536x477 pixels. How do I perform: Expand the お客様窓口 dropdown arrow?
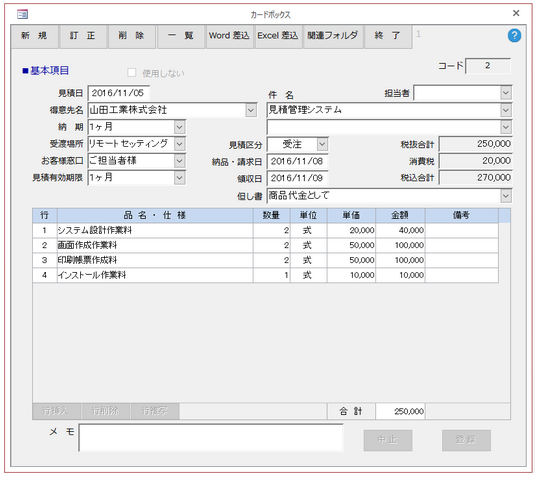pyautogui.click(x=179, y=161)
